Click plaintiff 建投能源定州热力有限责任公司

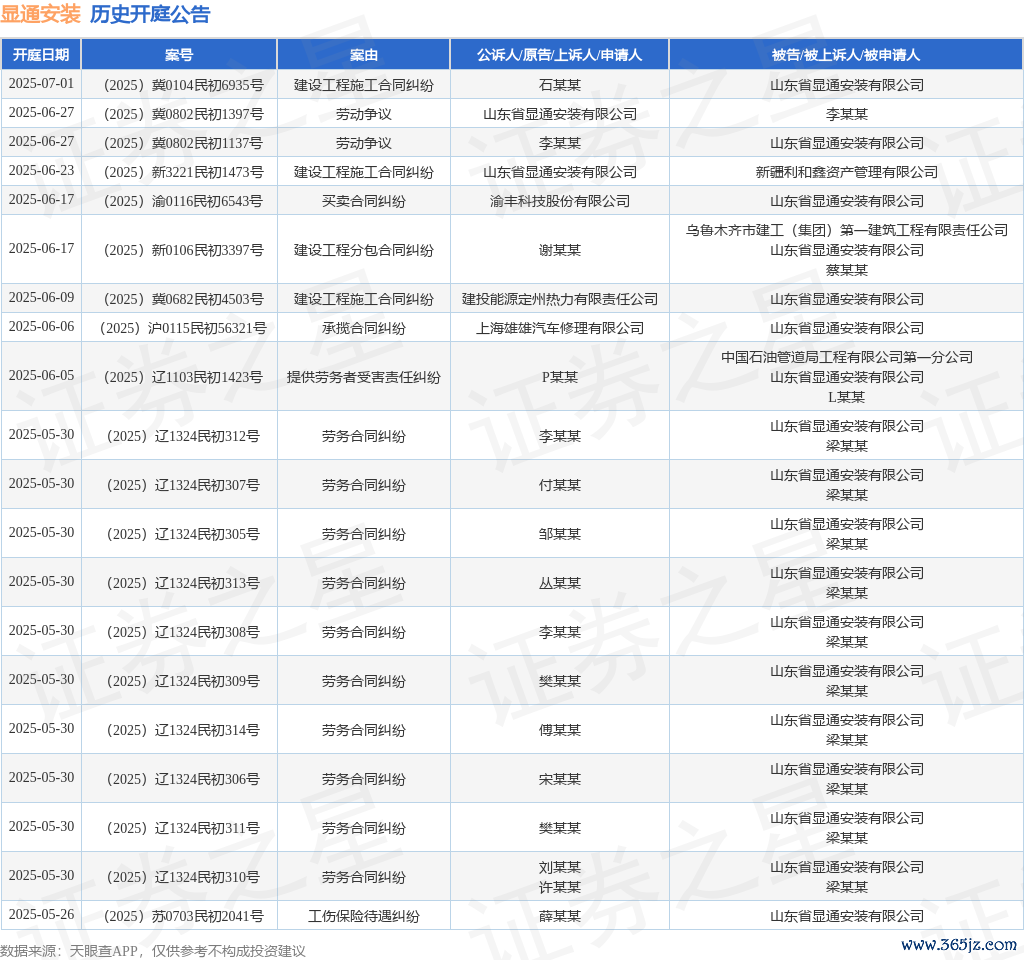coord(560,299)
